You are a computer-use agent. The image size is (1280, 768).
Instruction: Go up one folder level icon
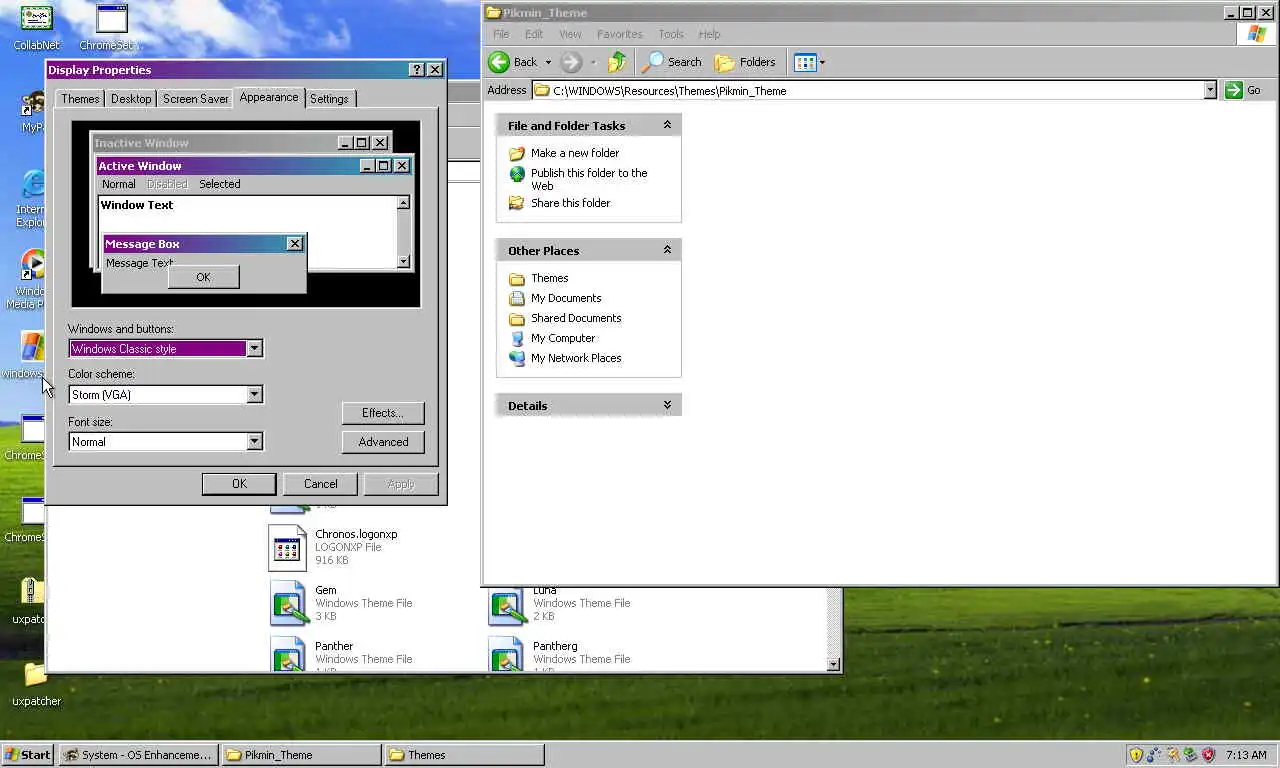[x=617, y=62]
